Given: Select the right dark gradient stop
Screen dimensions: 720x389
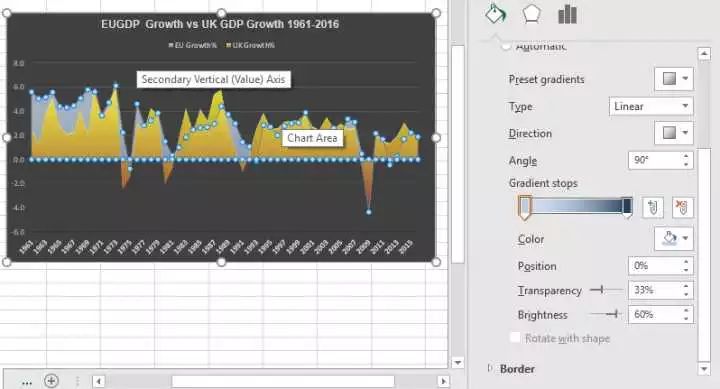Looking at the screenshot, I should [627, 207].
